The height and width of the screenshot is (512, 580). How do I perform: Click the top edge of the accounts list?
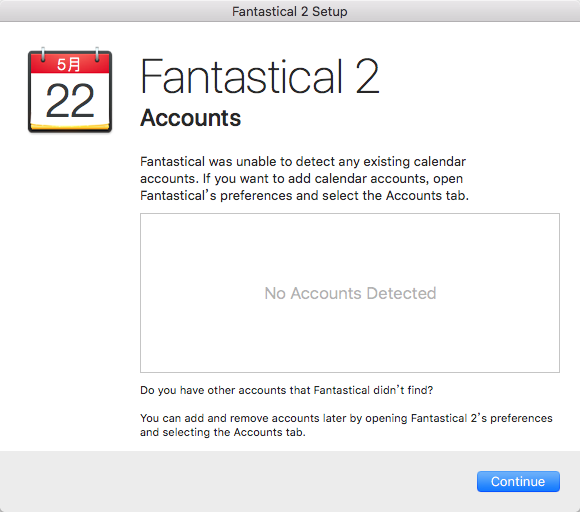pos(350,213)
